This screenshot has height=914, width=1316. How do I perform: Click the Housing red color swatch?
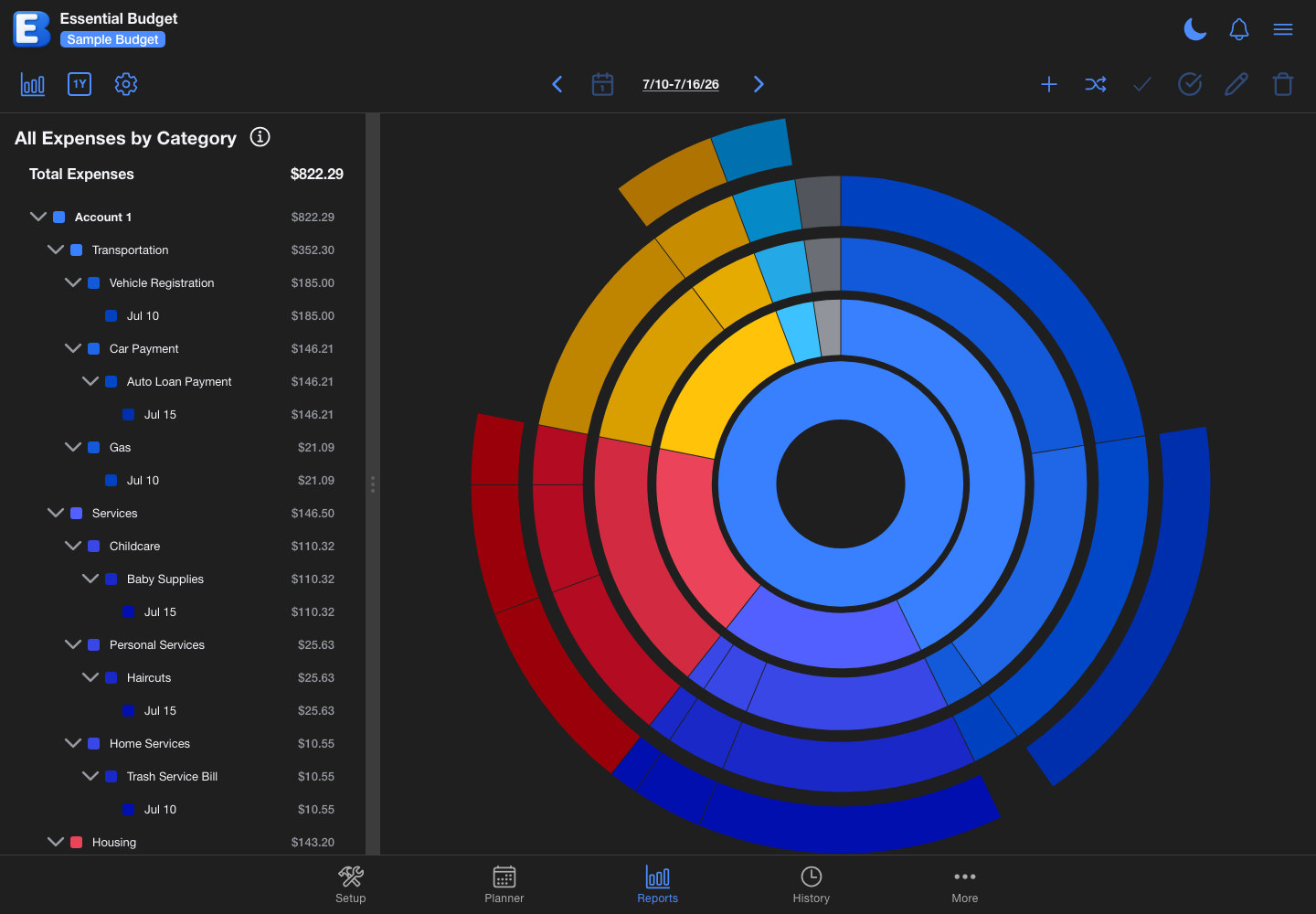pyautogui.click(x=77, y=842)
